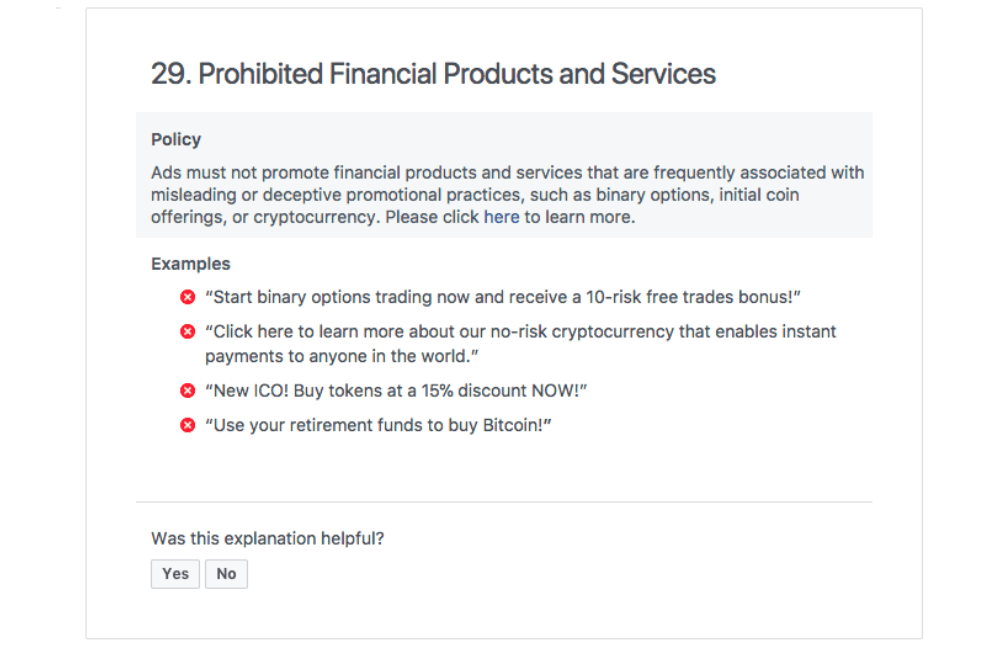Viewport: 1000px width, 650px height.
Task: Click the "Examples" section label
Action: tap(190, 263)
